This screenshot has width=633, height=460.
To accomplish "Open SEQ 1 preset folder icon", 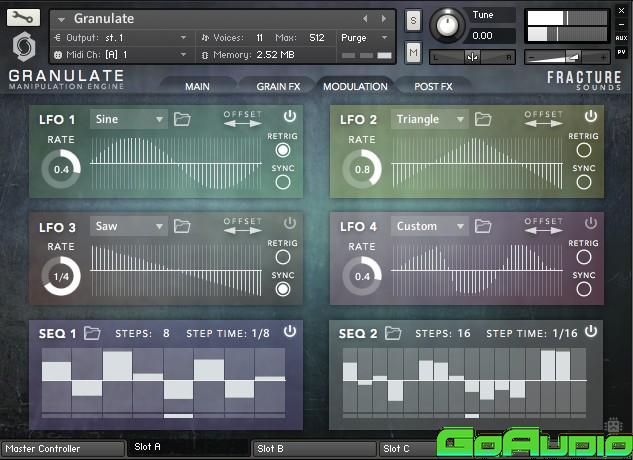I will pos(92,333).
